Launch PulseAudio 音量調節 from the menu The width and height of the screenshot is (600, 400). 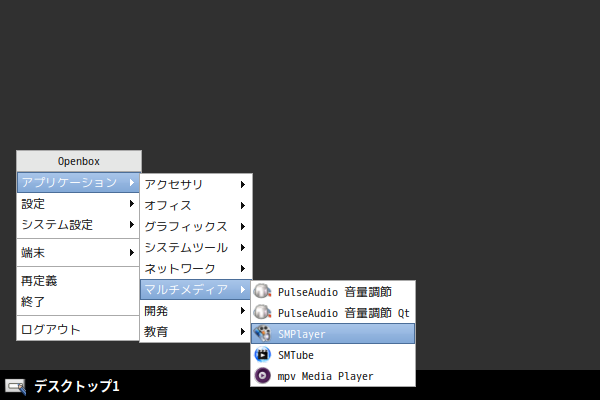click(333, 292)
